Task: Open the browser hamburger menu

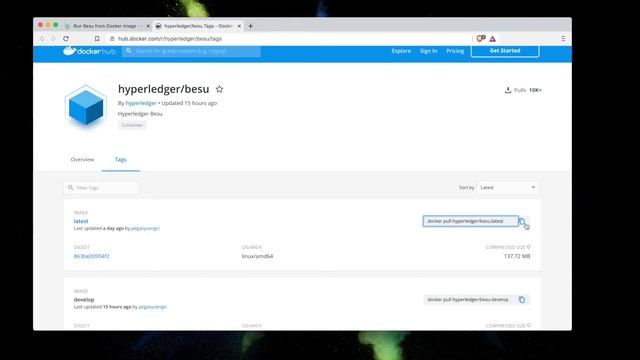Action: pos(563,39)
